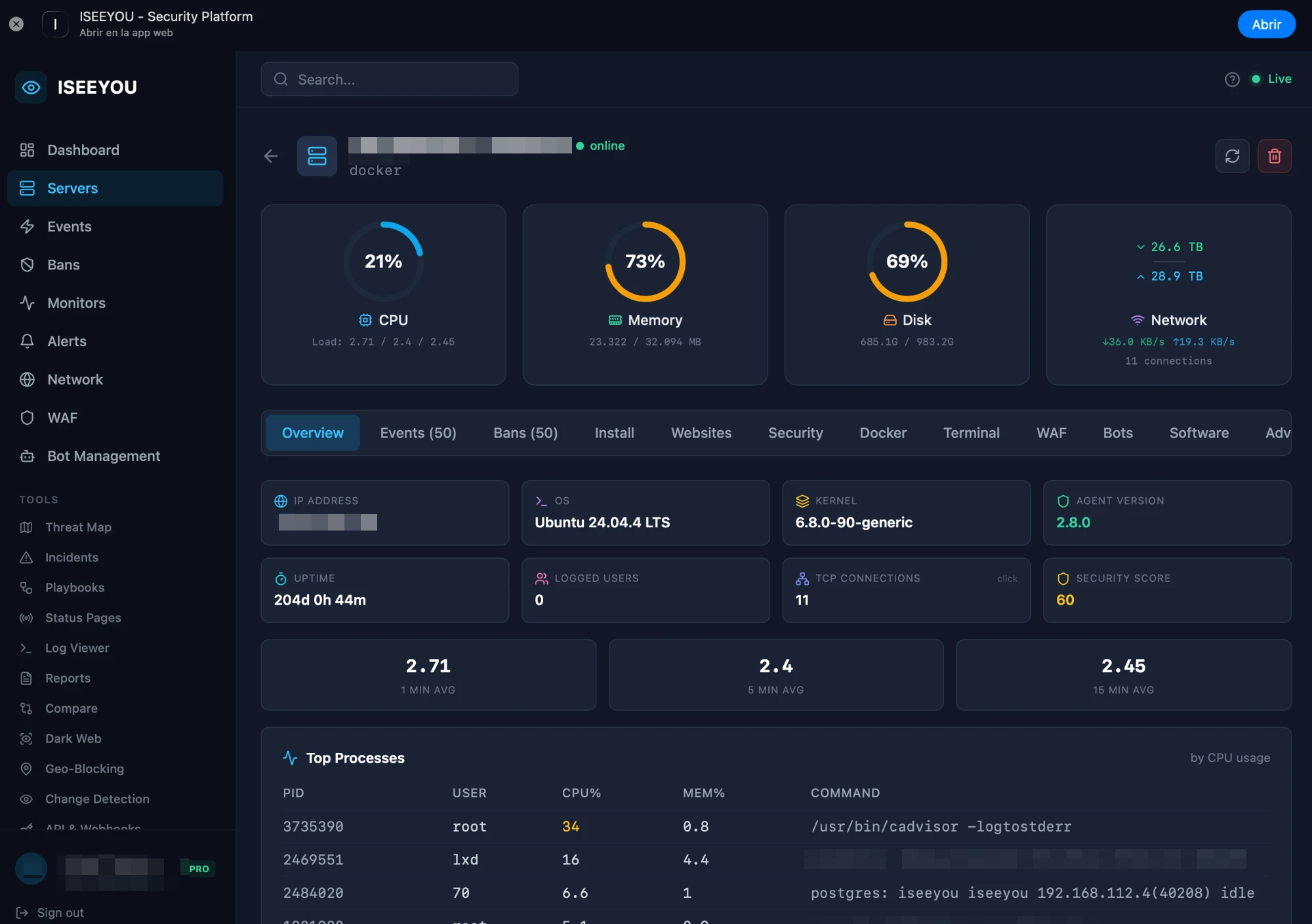This screenshot has height=924, width=1312.
Task: Click the Playbooks icon under Tools
Action: (x=26, y=588)
